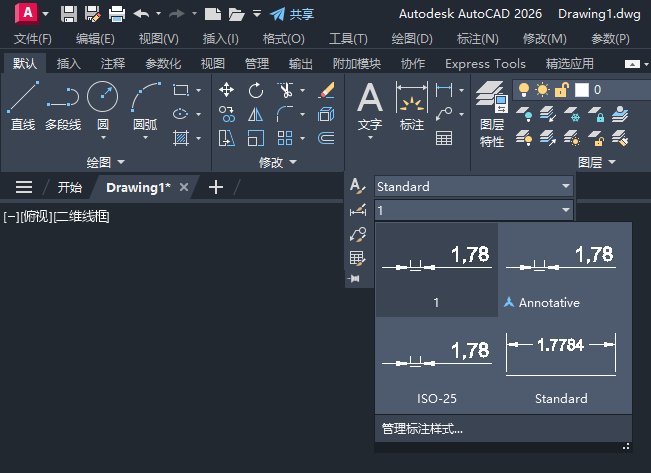The height and width of the screenshot is (473, 651).
Task: Open the hamburger file tab menu
Action: pos(24,187)
